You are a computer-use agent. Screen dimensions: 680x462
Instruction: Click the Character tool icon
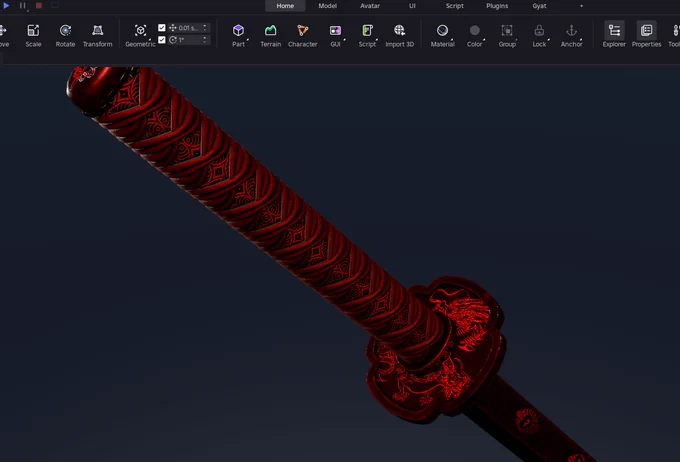coord(303,30)
